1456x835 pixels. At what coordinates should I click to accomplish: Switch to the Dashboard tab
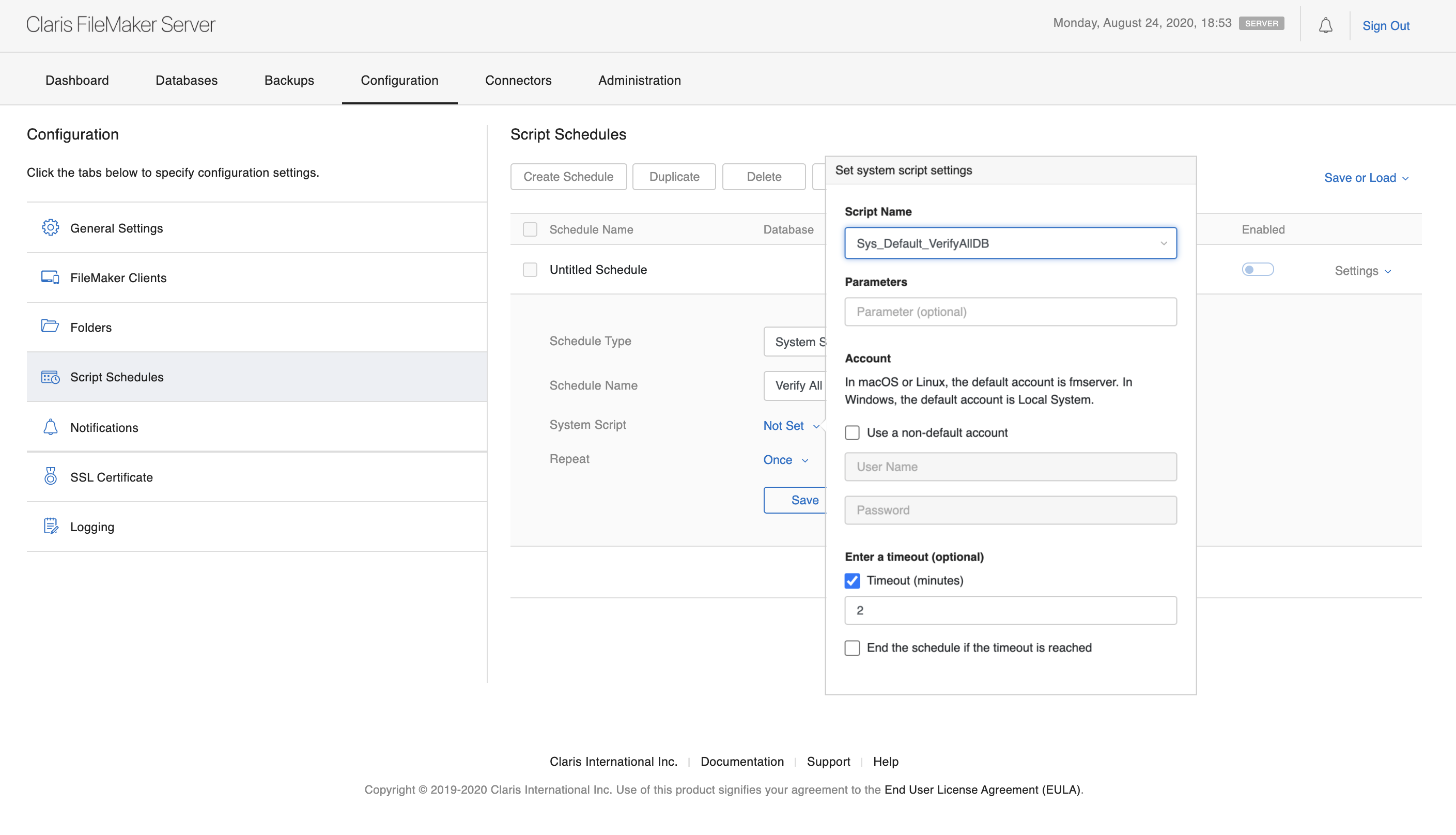pos(77,80)
